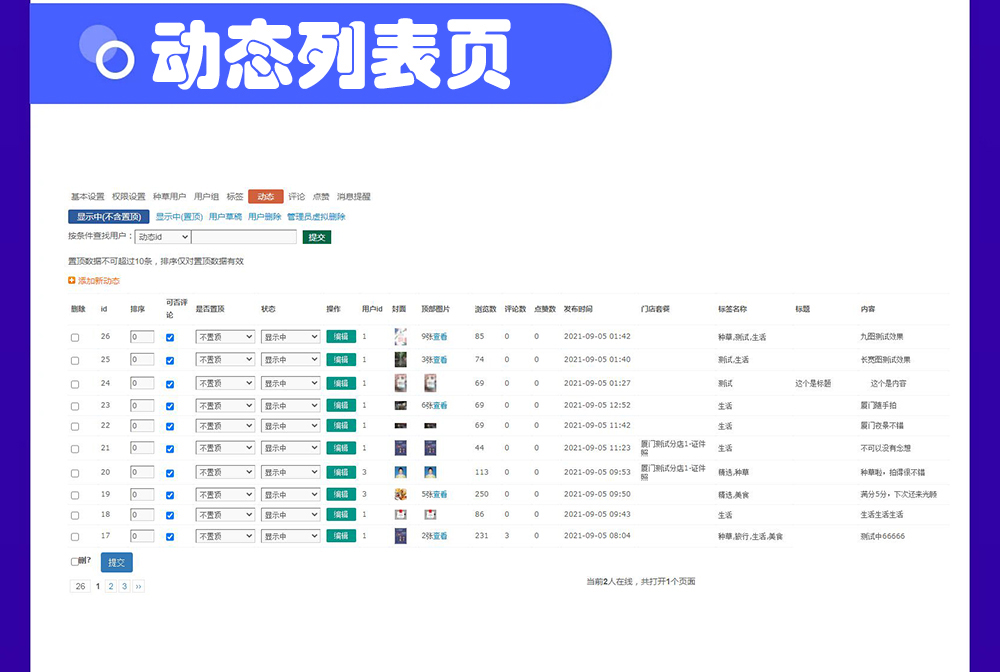1000x672 pixels.
Task: Open 状态 dropdown for post 21
Action: pos(290,448)
